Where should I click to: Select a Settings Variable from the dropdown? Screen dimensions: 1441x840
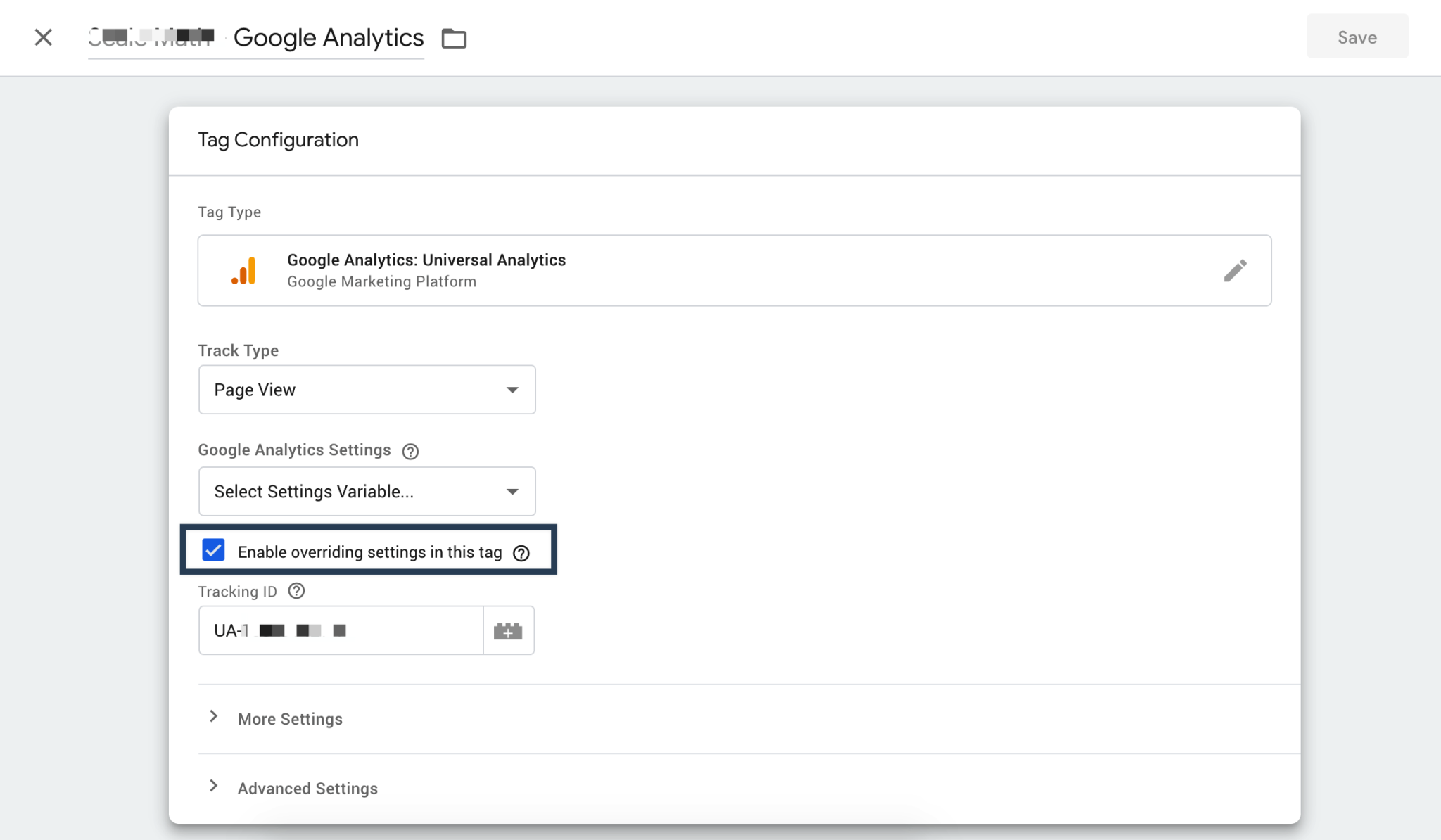[366, 491]
